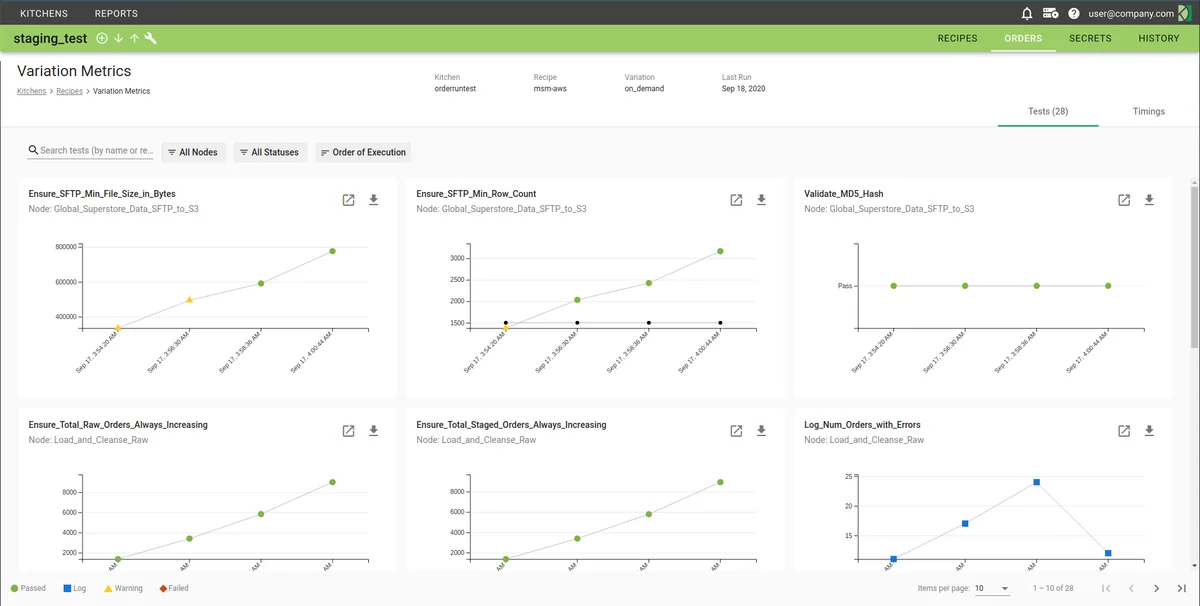Click the servings icon in the top bar
This screenshot has height=606, width=1200.
pyautogui.click(x=1050, y=13)
